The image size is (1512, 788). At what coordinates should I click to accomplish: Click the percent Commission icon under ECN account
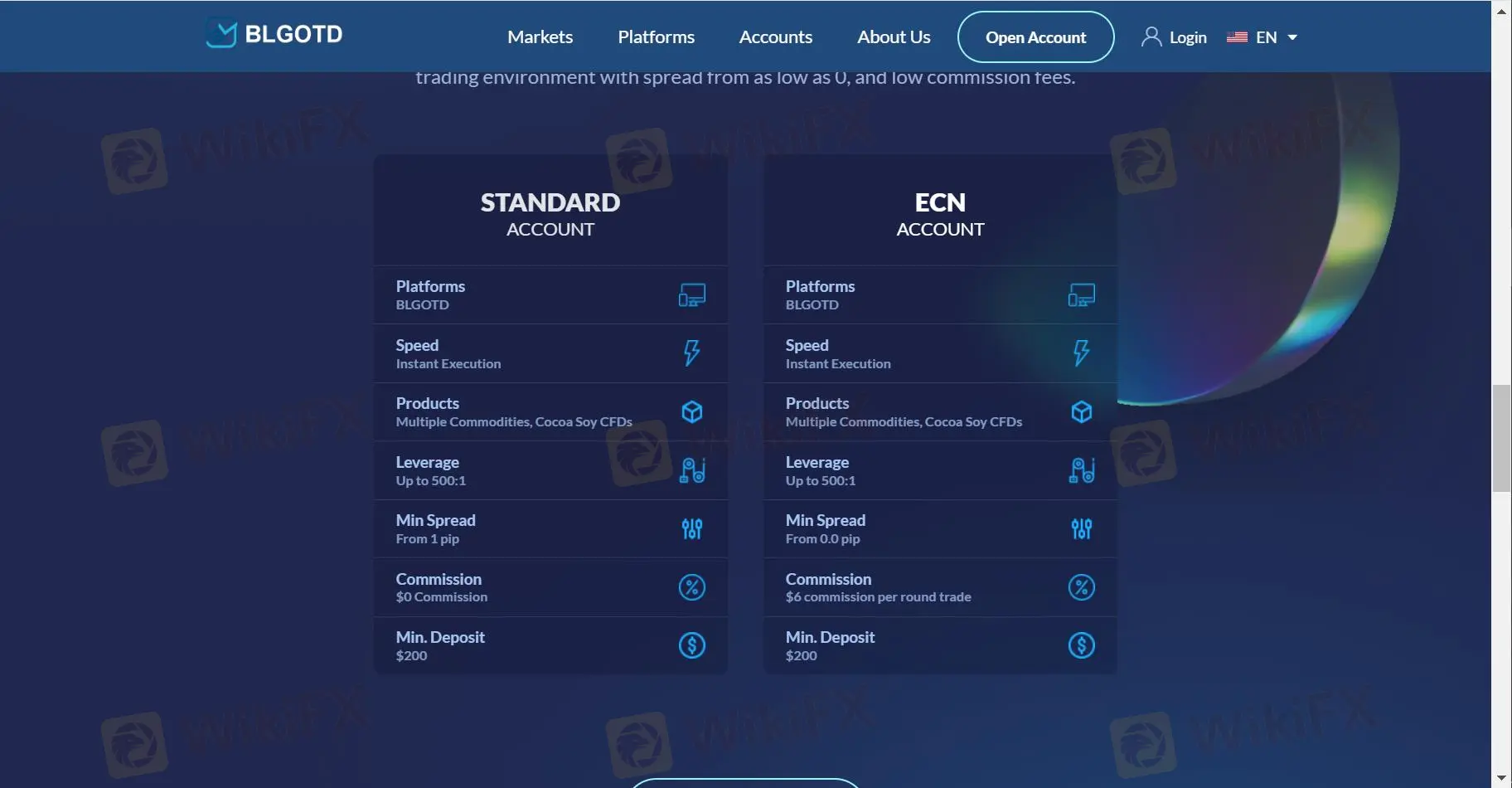point(1081,586)
